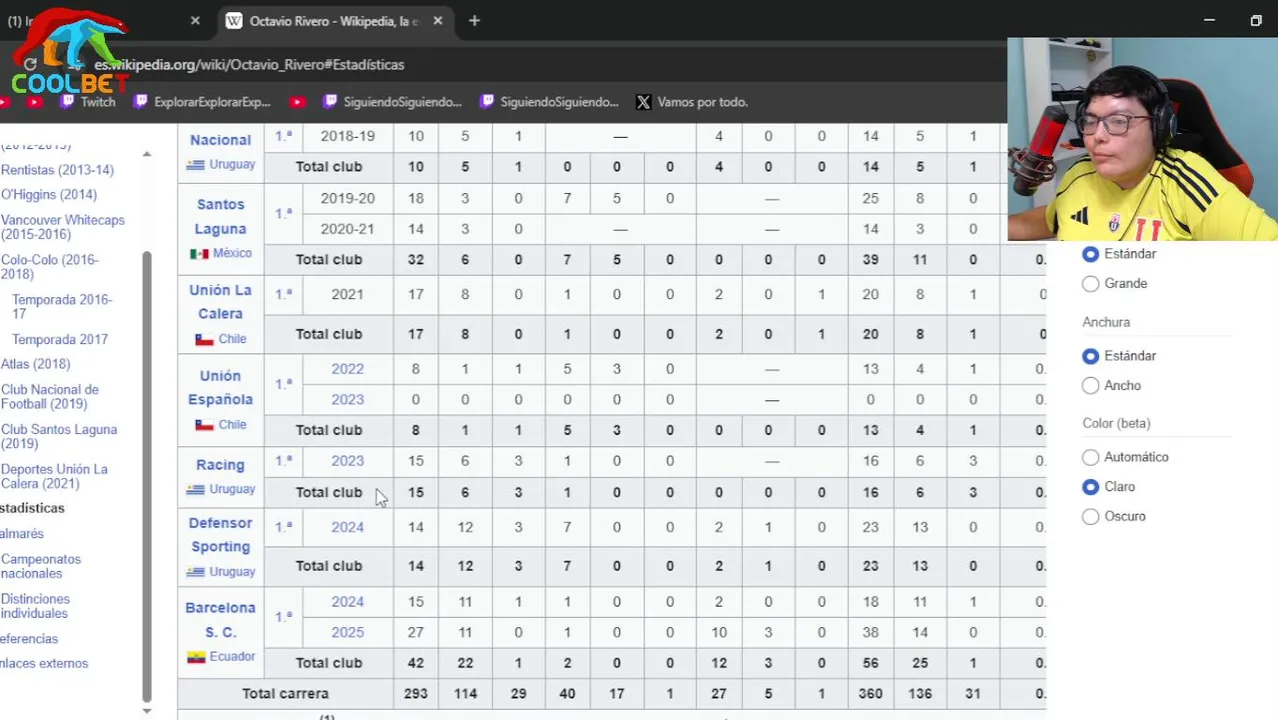The height and width of the screenshot is (720, 1278).
Task: Click the Chile flag under Unión La Calera
Action: pyautogui.click(x=204, y=339)
